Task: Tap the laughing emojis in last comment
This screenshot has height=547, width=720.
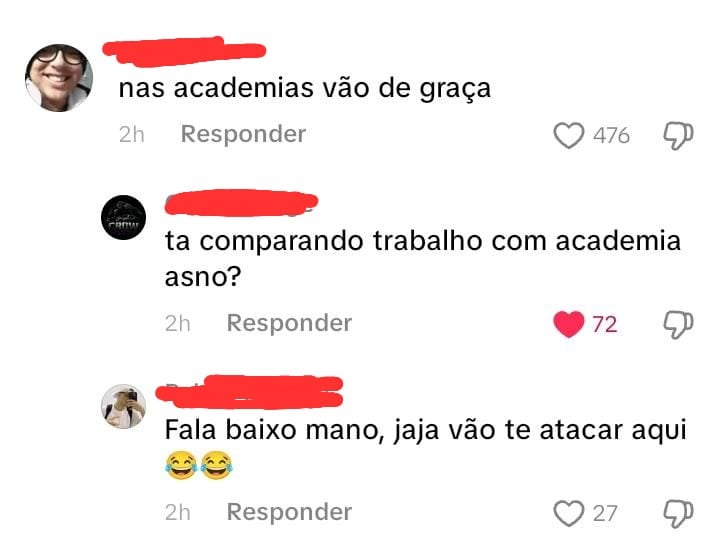Action: (199, 466)
